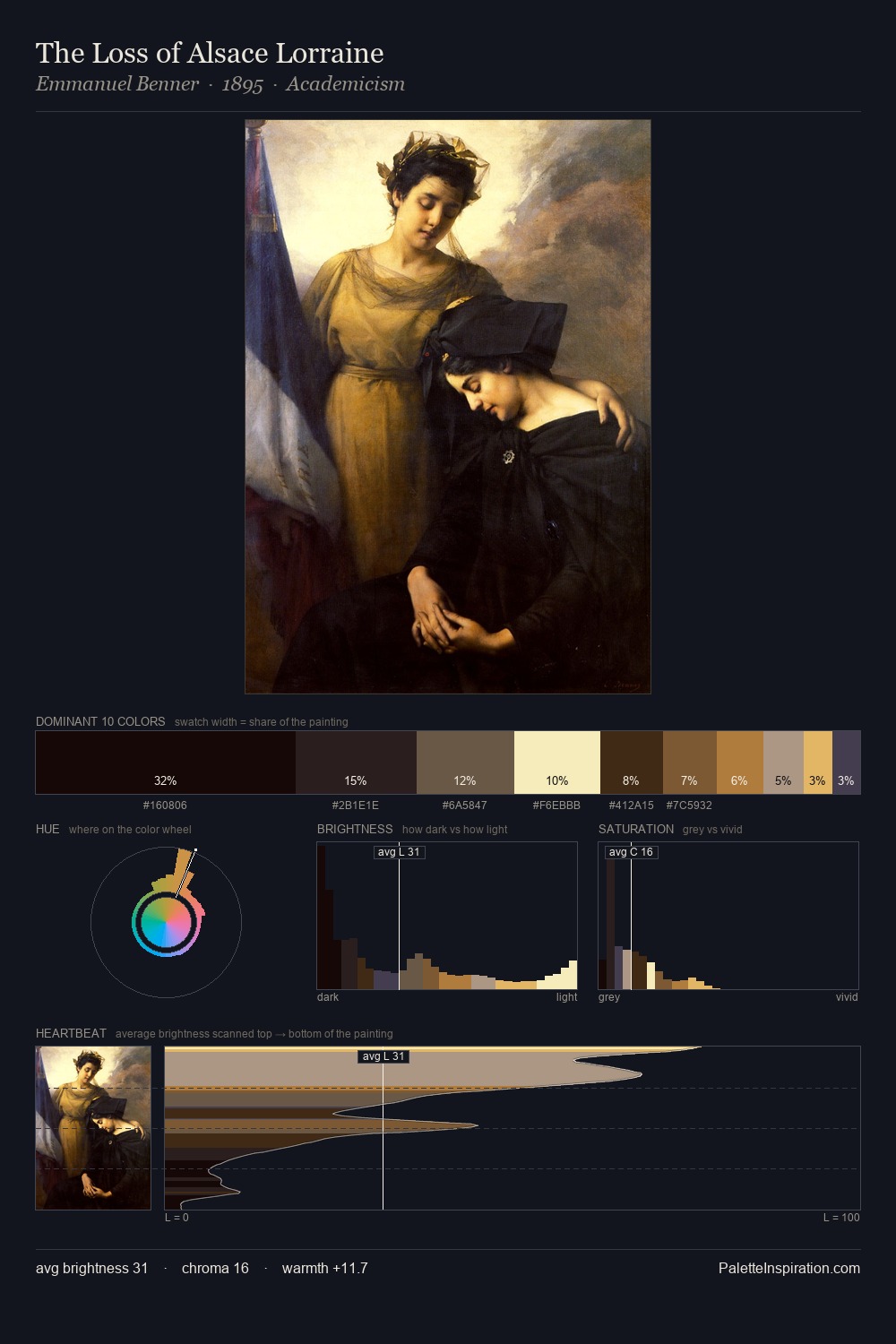The width and height of the screenshot is (896, 1344).
Task: Click the BRIGHTNESS section heading
Action: pyautogui.click(x=355, y=829)
